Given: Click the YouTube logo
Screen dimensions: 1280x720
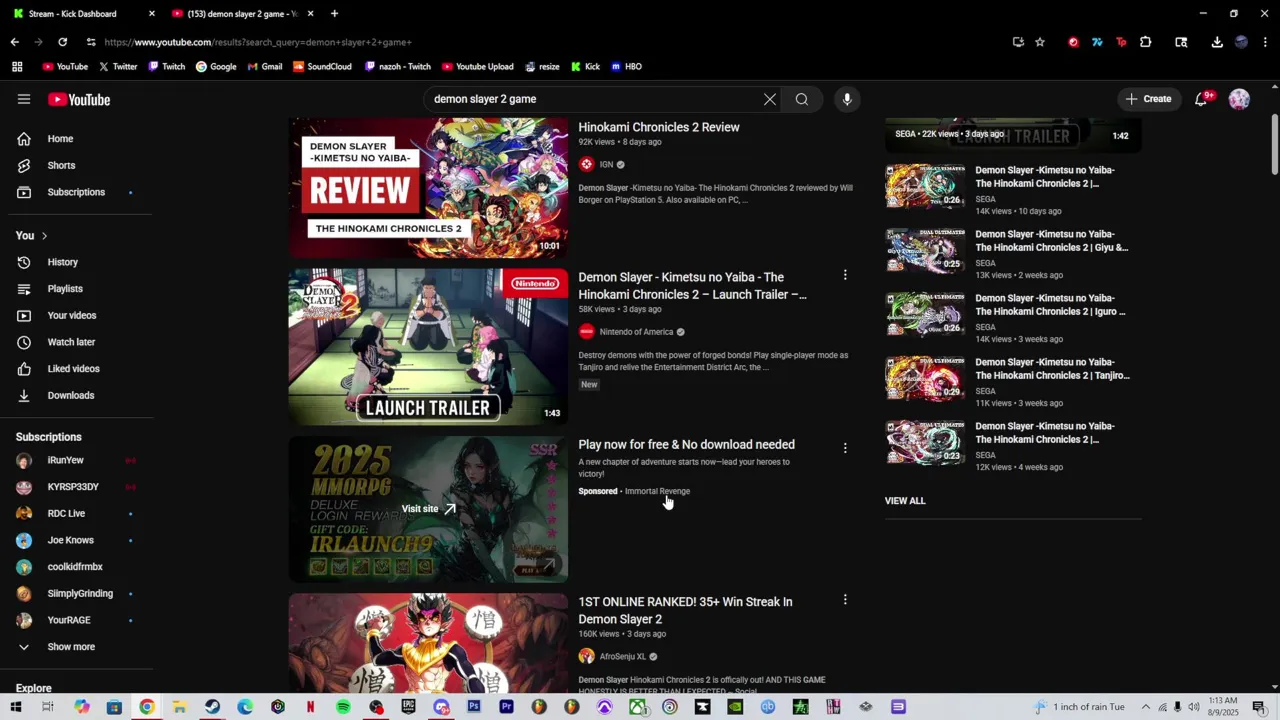Looking at the screenshot, I should click(x=79, y=99).
